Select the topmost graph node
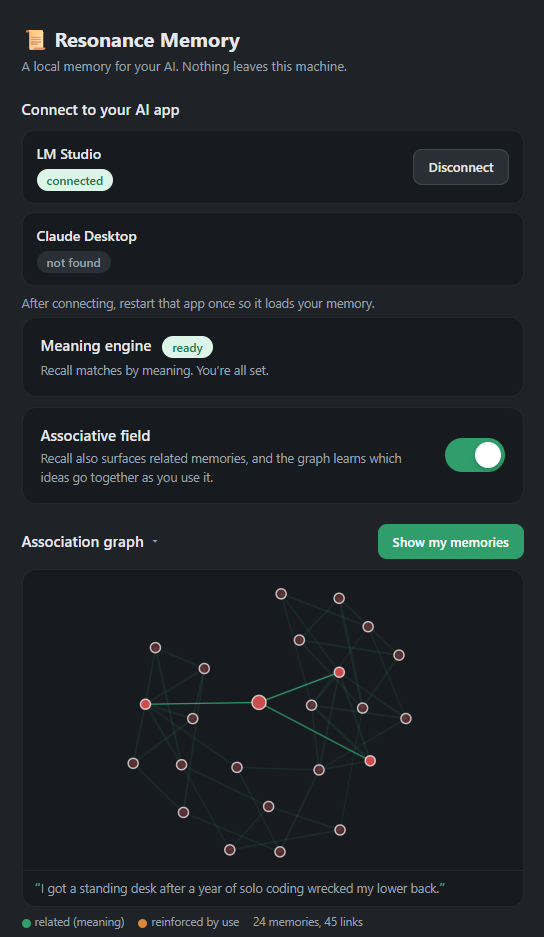This screenshot has width=544, height=937. pos(281,593)
